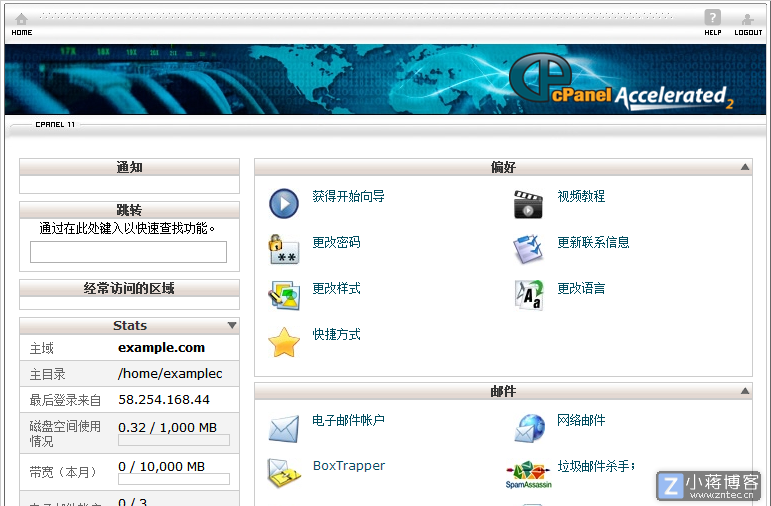The width and height of the screenshot is (771, 506).
Task: Open the 快捷方式 link
Action: point(336,334)
